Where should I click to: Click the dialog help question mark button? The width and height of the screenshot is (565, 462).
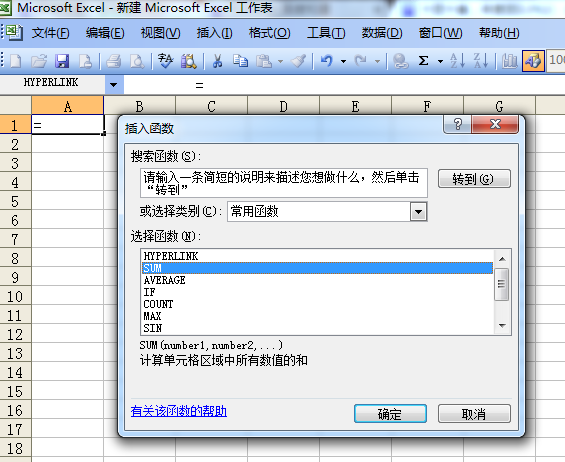pyautogui.click(x=458, y=124)
